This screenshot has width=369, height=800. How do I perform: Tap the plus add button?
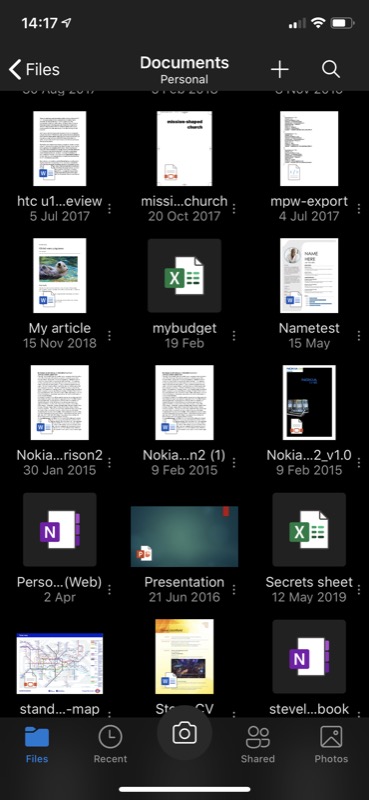click(x=280, y=69)
